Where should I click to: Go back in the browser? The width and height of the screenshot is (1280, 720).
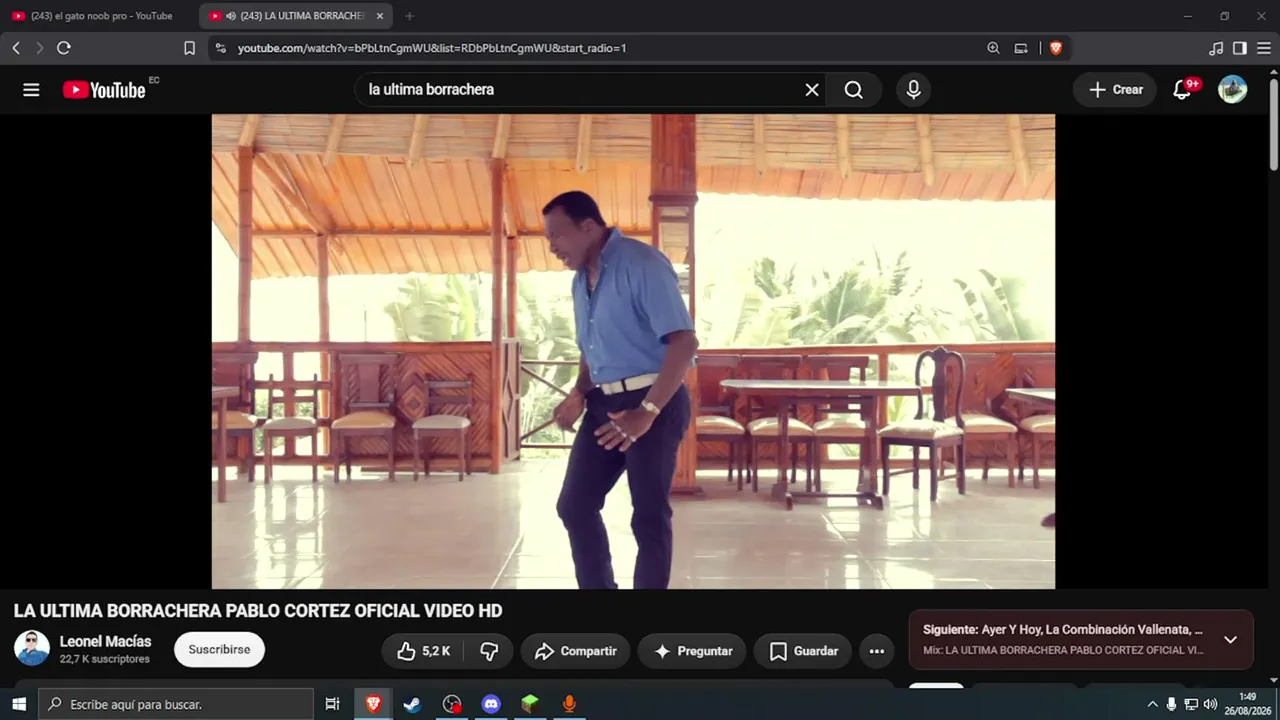coord(16,48)
